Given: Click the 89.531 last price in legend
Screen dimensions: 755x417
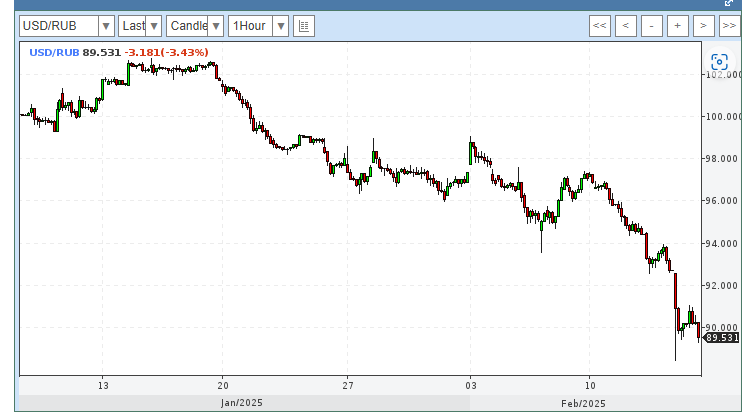Looking at the screenshot, I should pyautogui.click(x=102, y=52).
